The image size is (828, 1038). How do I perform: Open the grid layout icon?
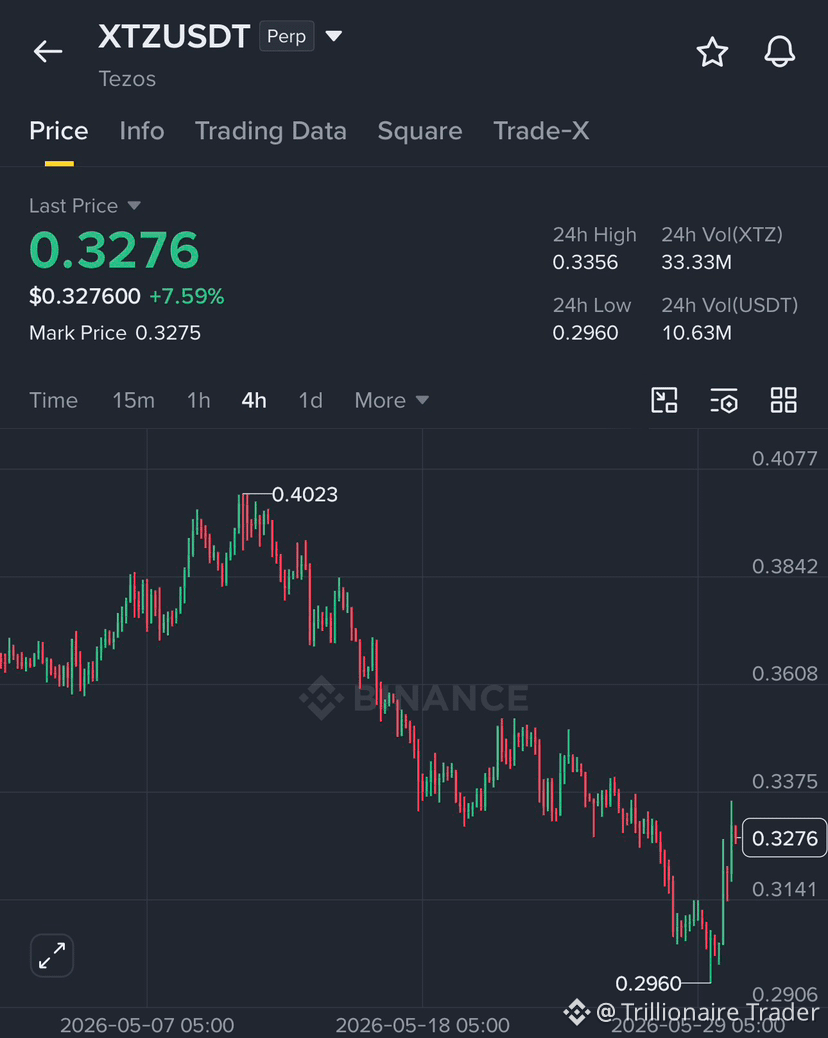[x=784, y=400]
